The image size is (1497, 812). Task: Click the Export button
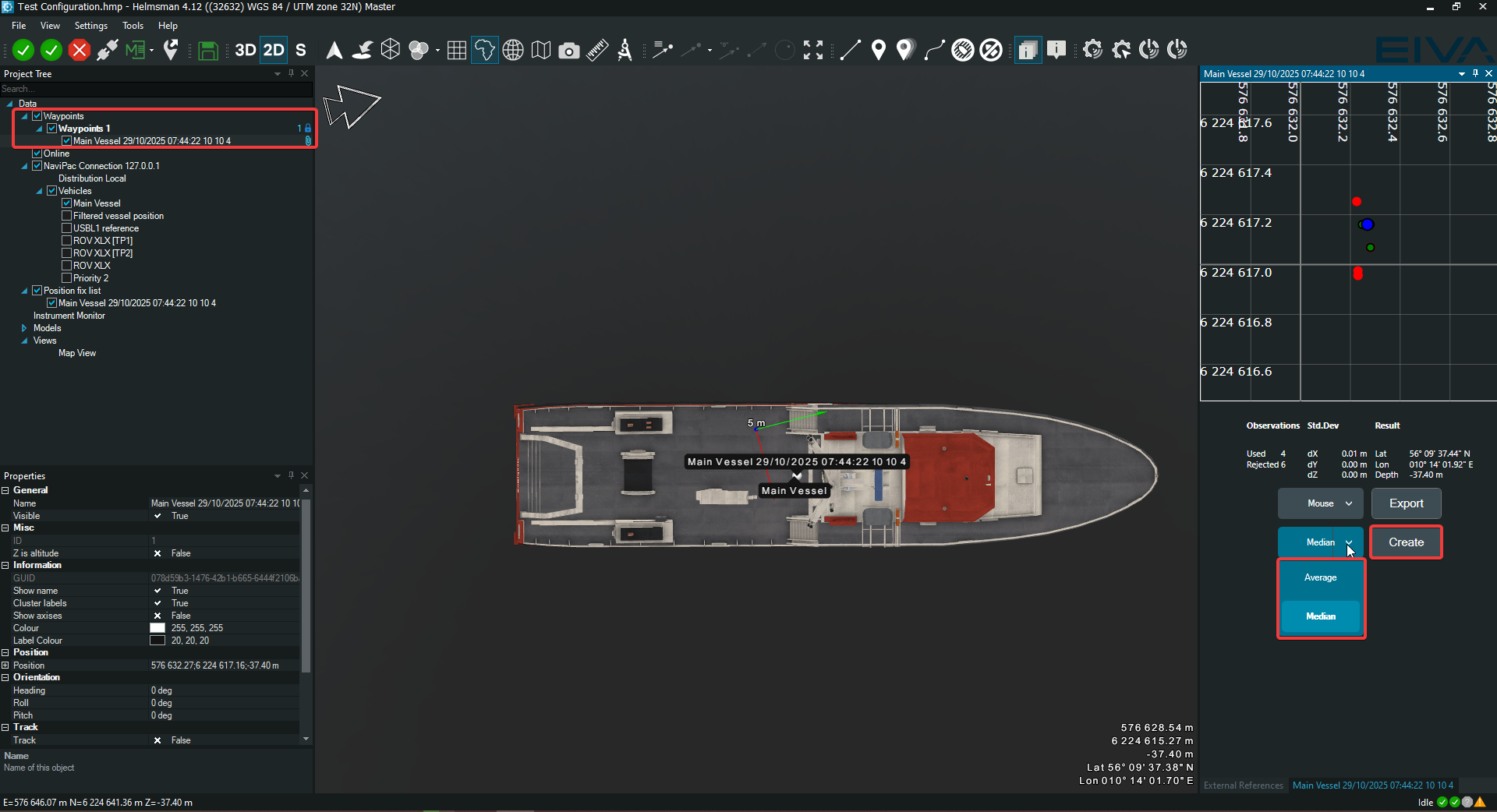point(1406,503)
